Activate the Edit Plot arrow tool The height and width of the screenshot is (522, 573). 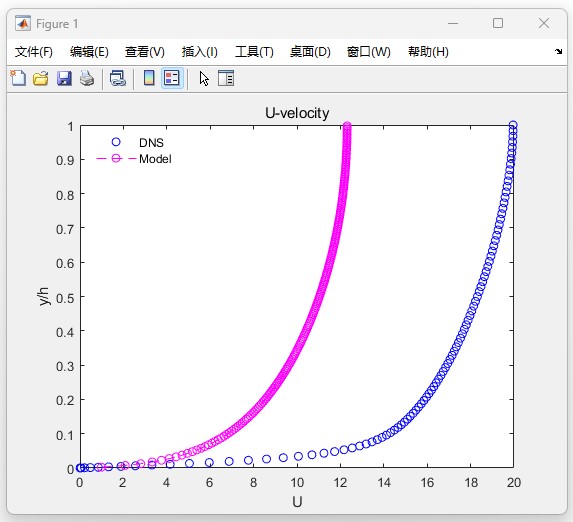[x=204, y=79]
